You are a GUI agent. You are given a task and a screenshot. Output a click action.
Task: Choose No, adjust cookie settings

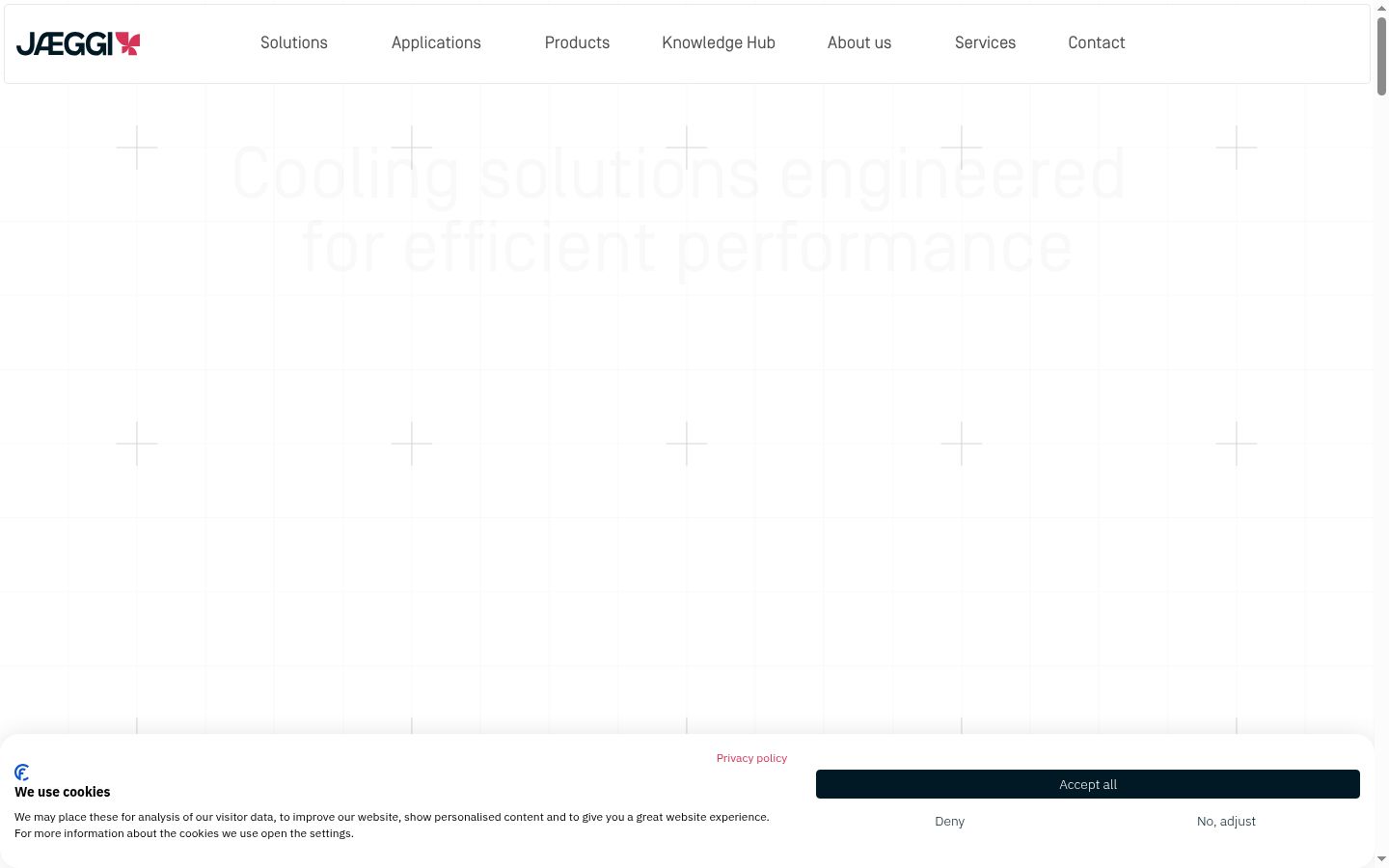(x=1226, y=822)
